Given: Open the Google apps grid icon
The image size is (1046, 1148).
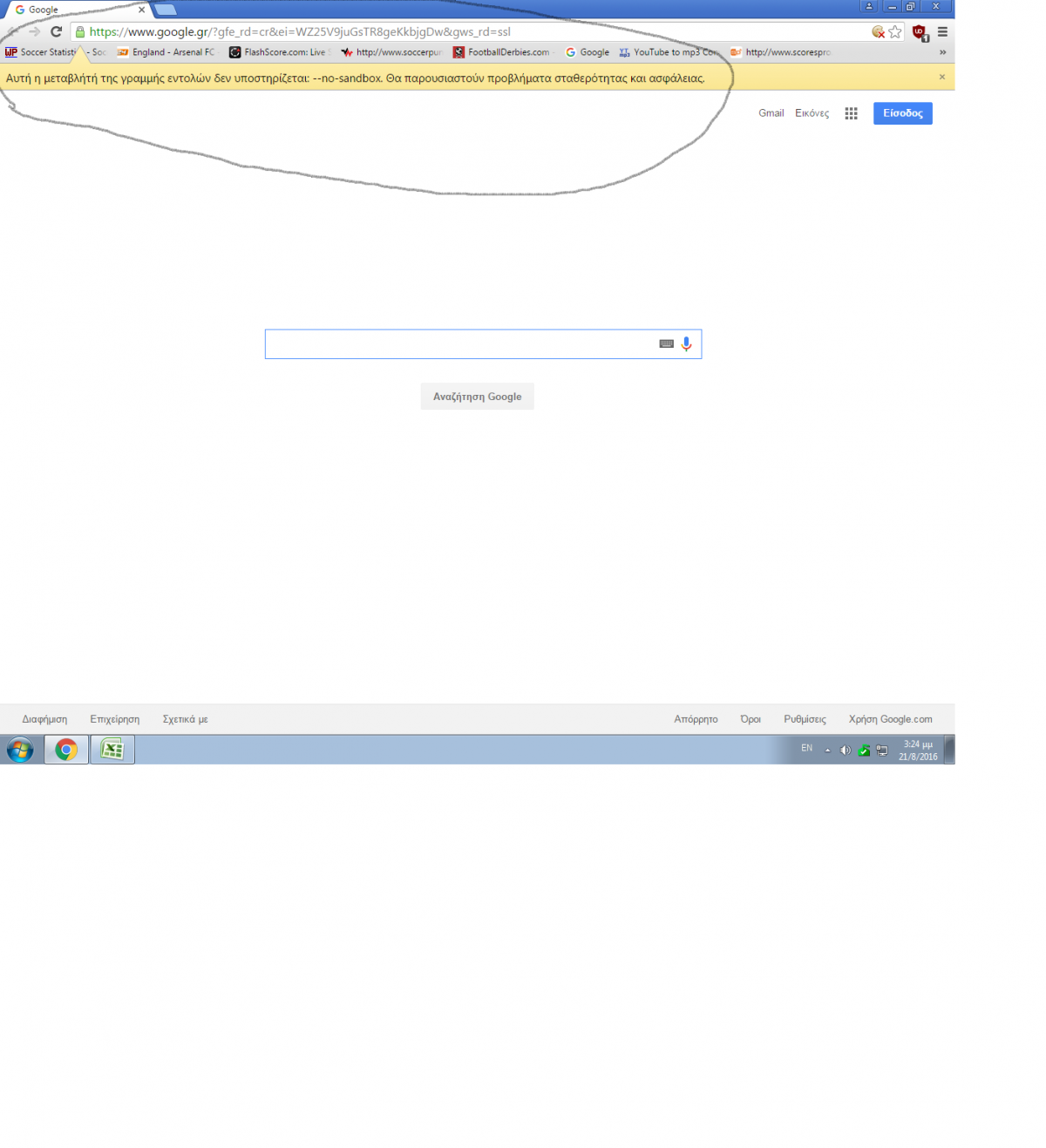Looking at the screenshot, I should tap(851, 113).
